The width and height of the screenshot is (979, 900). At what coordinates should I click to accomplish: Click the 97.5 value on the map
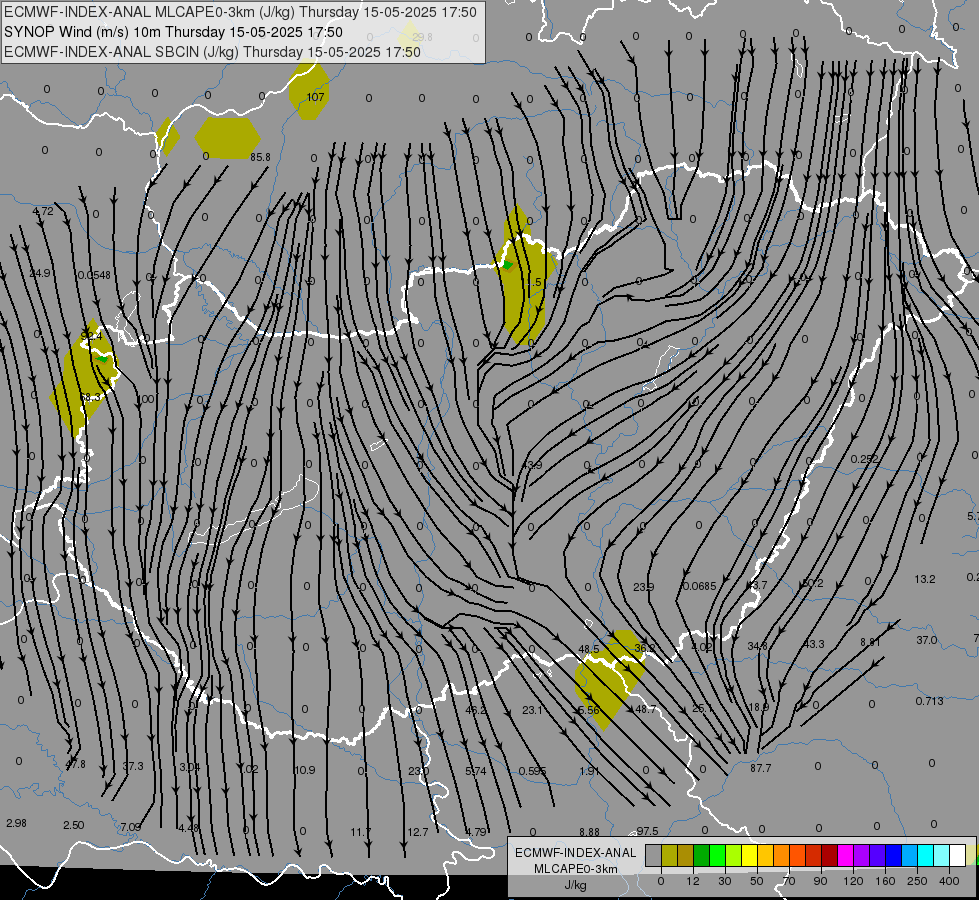[647, 831]
